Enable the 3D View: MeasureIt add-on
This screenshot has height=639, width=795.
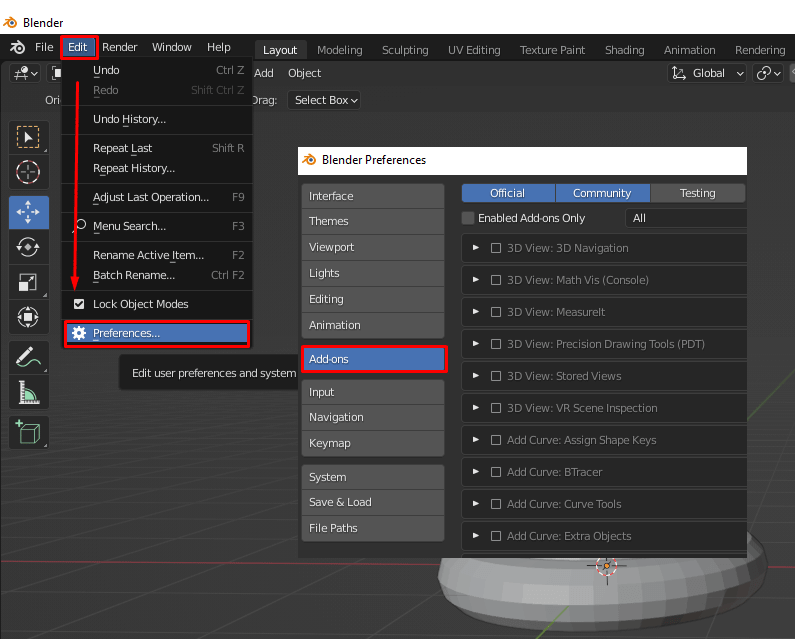[496, 312]
